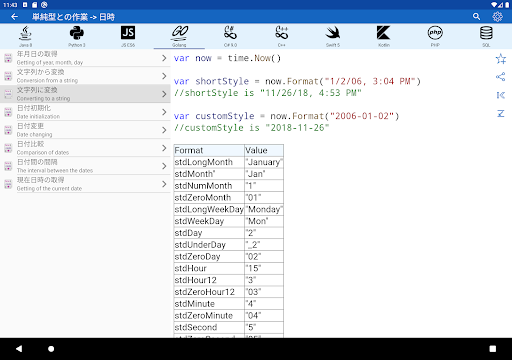Add this snippet to favorites with the star
The height and width of the screenshot is (360, 512).
[x=500, y=59]
